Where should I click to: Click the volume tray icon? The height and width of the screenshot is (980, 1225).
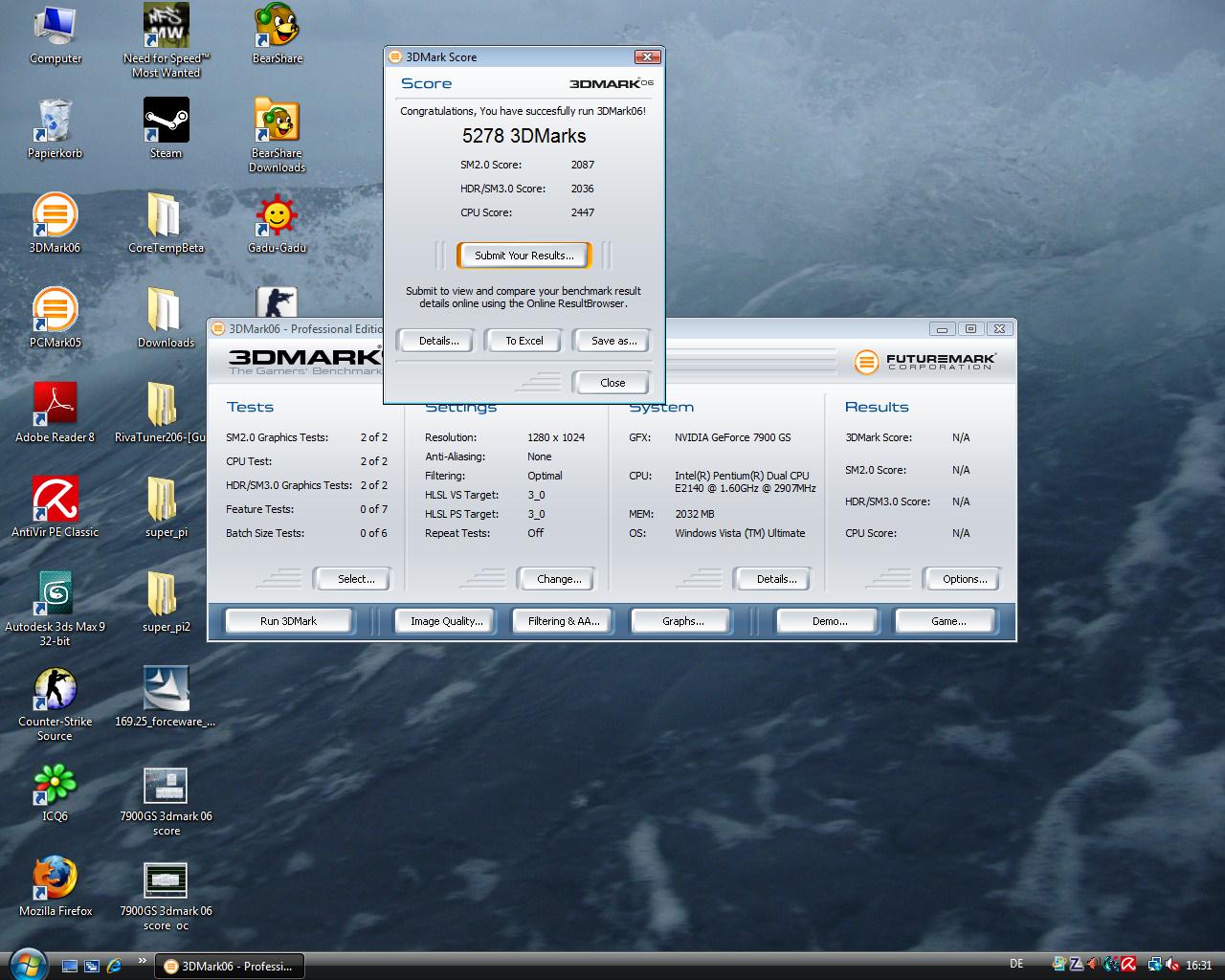pos(1170,965)
